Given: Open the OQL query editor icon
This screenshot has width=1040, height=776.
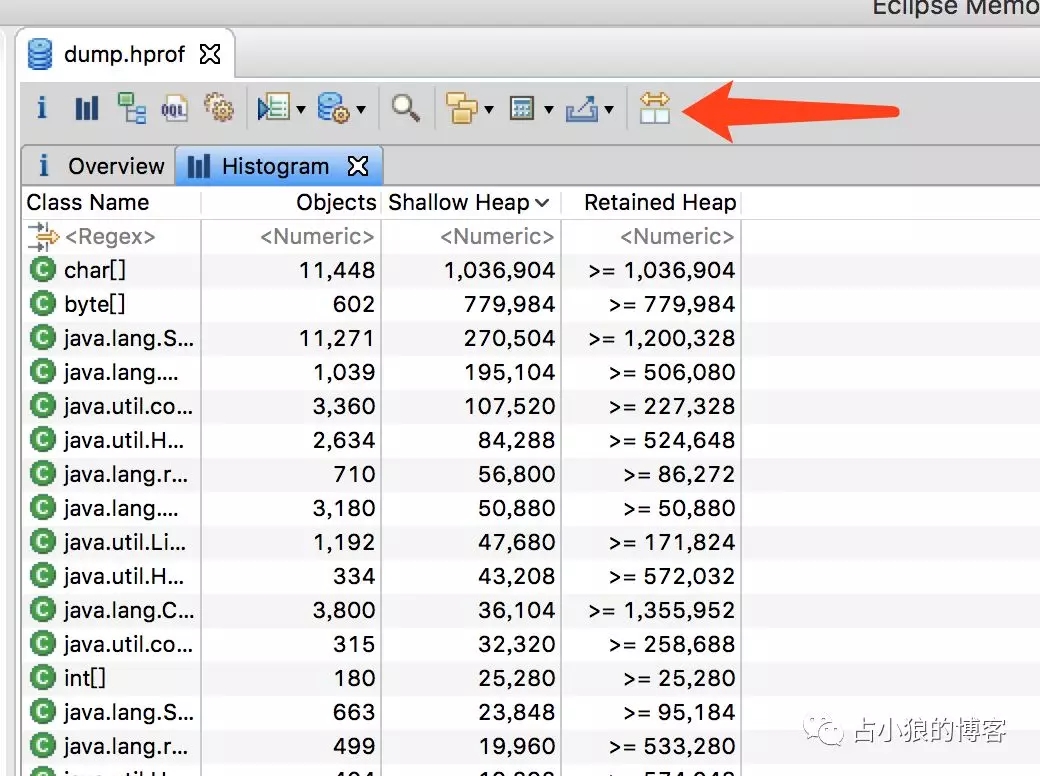Looking at the screenshot, I should 174,109.
